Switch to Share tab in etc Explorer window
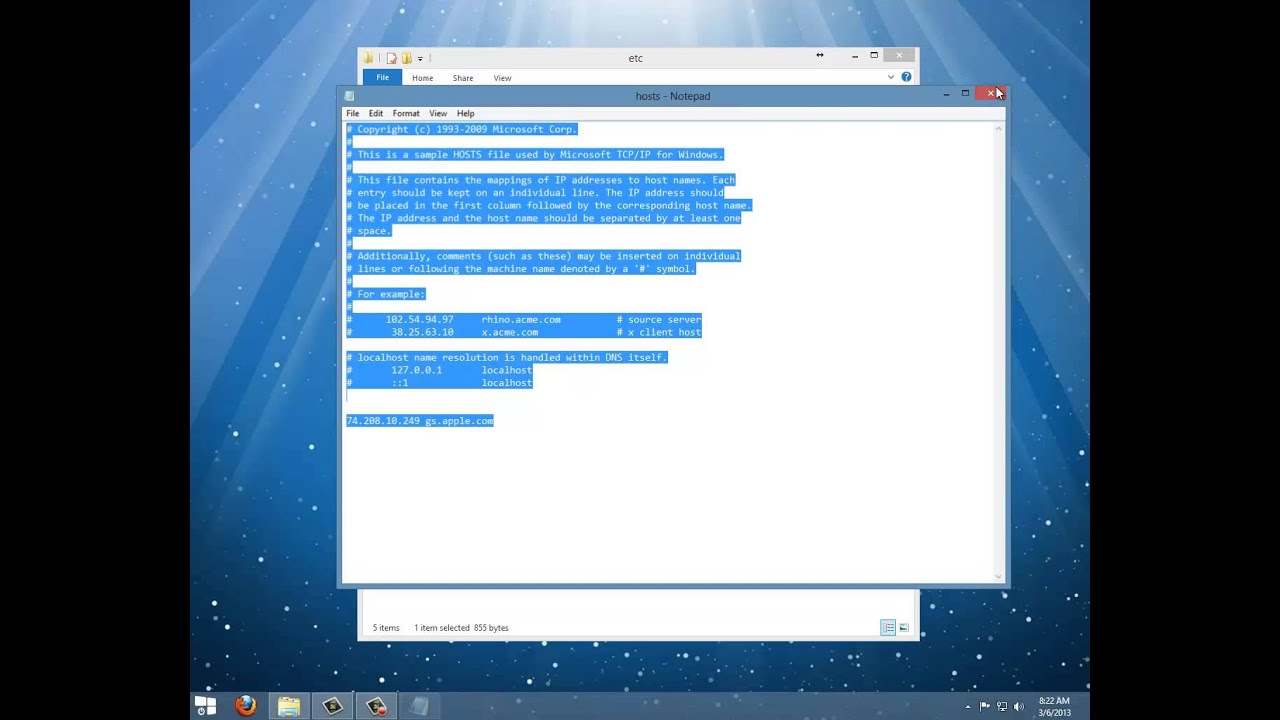 [462, 78]
